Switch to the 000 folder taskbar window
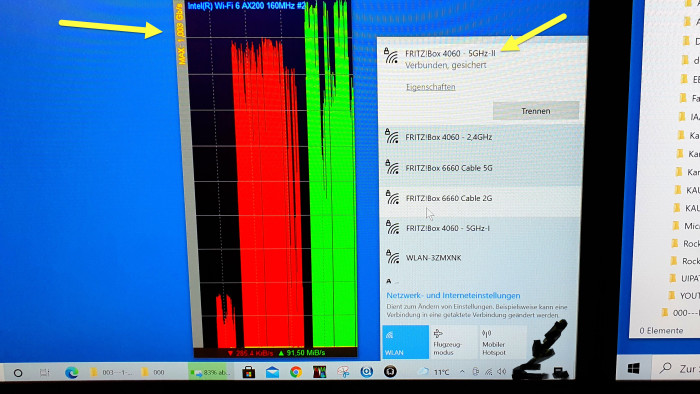The width and height of the screenshot is (700, 394). pyautogui.click(x=153, y=372)
